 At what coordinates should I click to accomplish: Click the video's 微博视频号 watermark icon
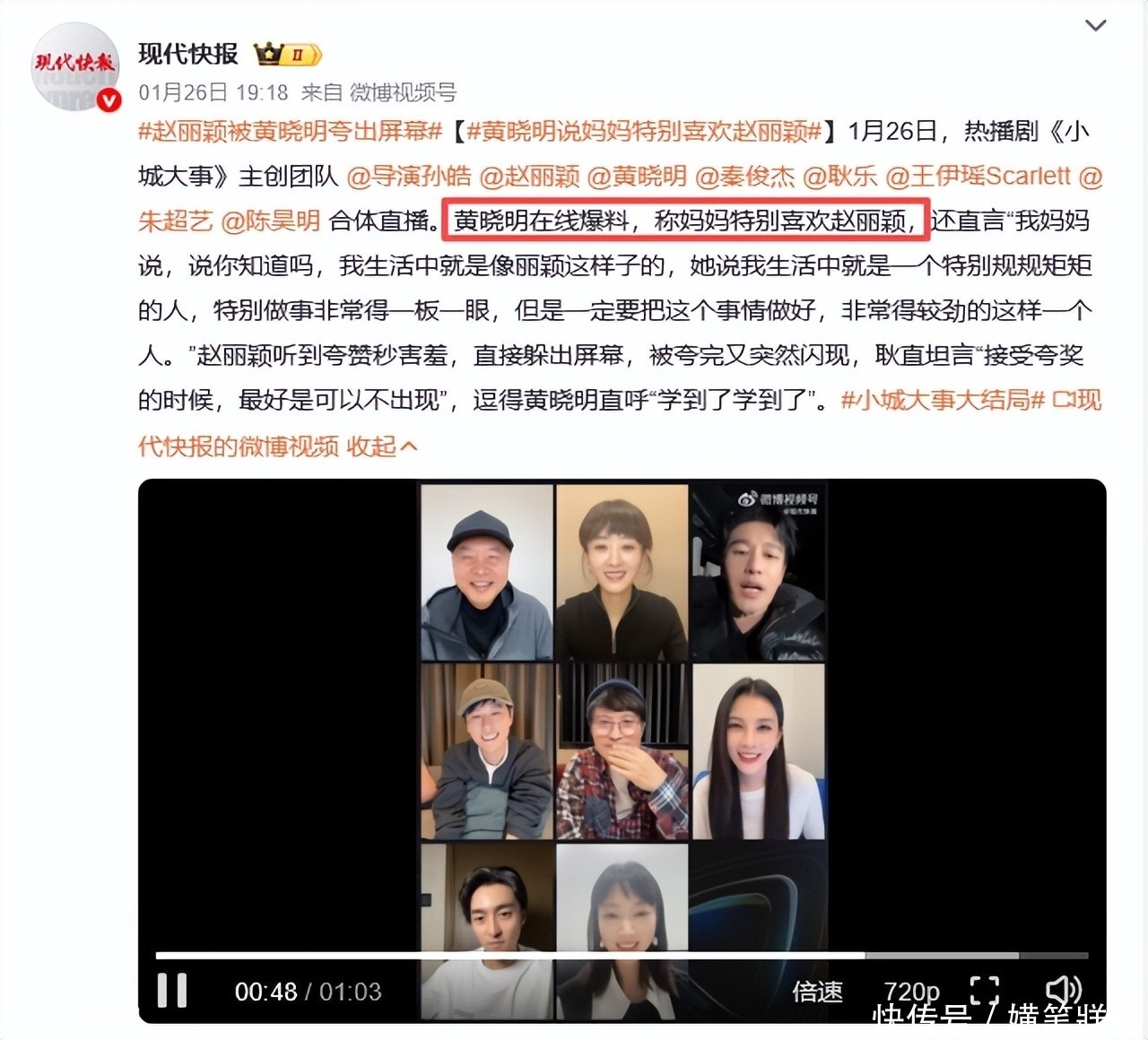pos(778,499)
